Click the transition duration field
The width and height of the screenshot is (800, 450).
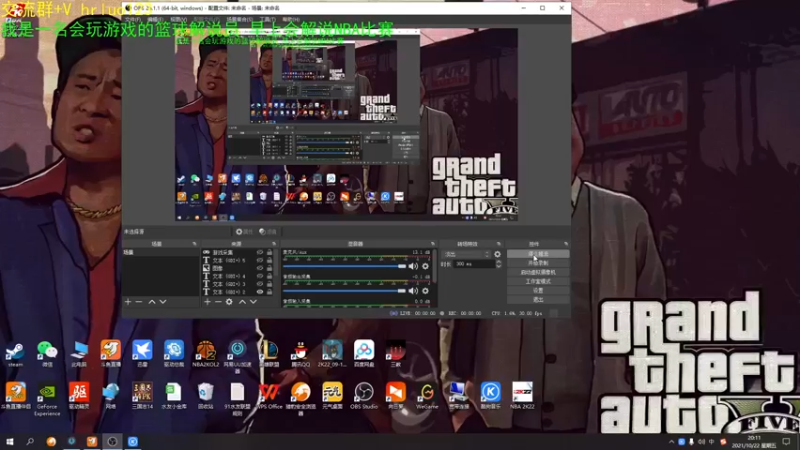pyautogui.click(x=474, y=264)
